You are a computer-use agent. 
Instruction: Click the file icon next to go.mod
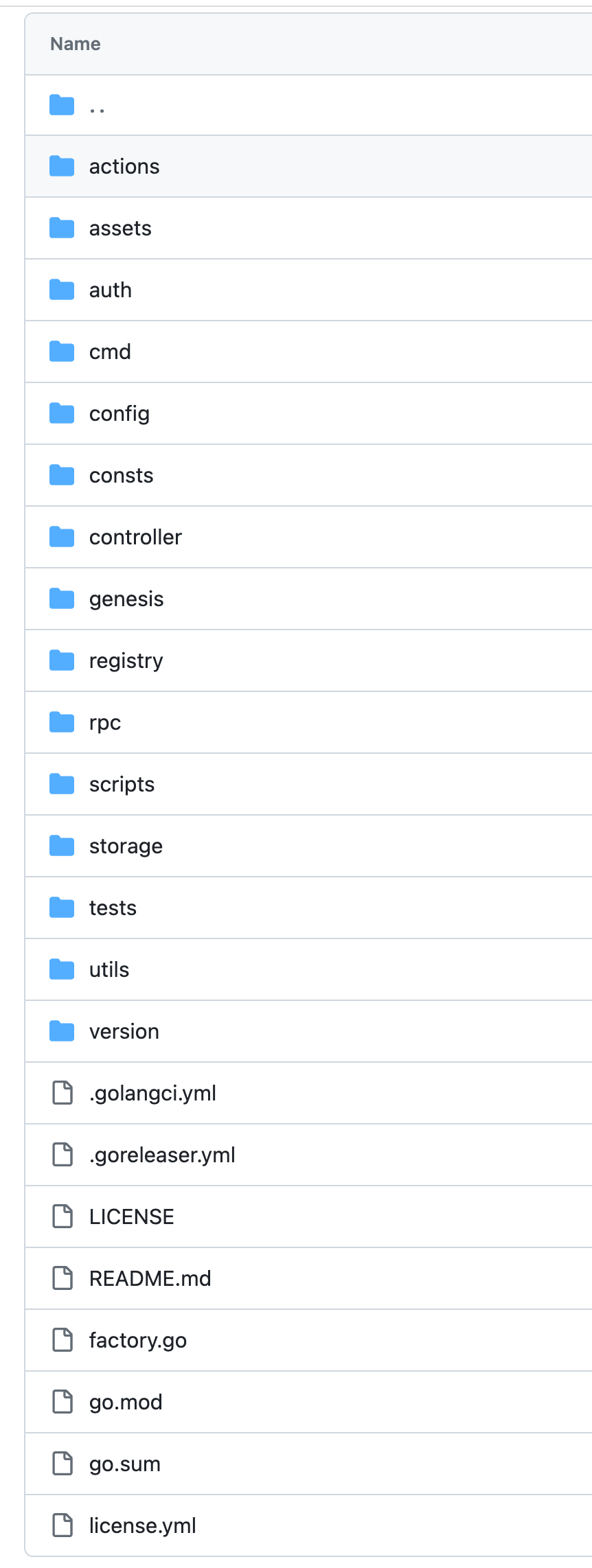pyautogui.click(x=62, y=1402)
